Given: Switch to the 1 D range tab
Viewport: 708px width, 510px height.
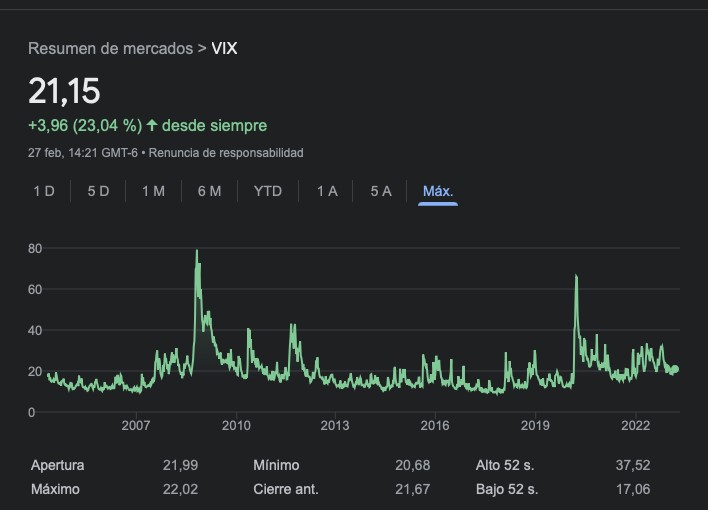Looking at the screenshot, I should [x=44, y=191].
